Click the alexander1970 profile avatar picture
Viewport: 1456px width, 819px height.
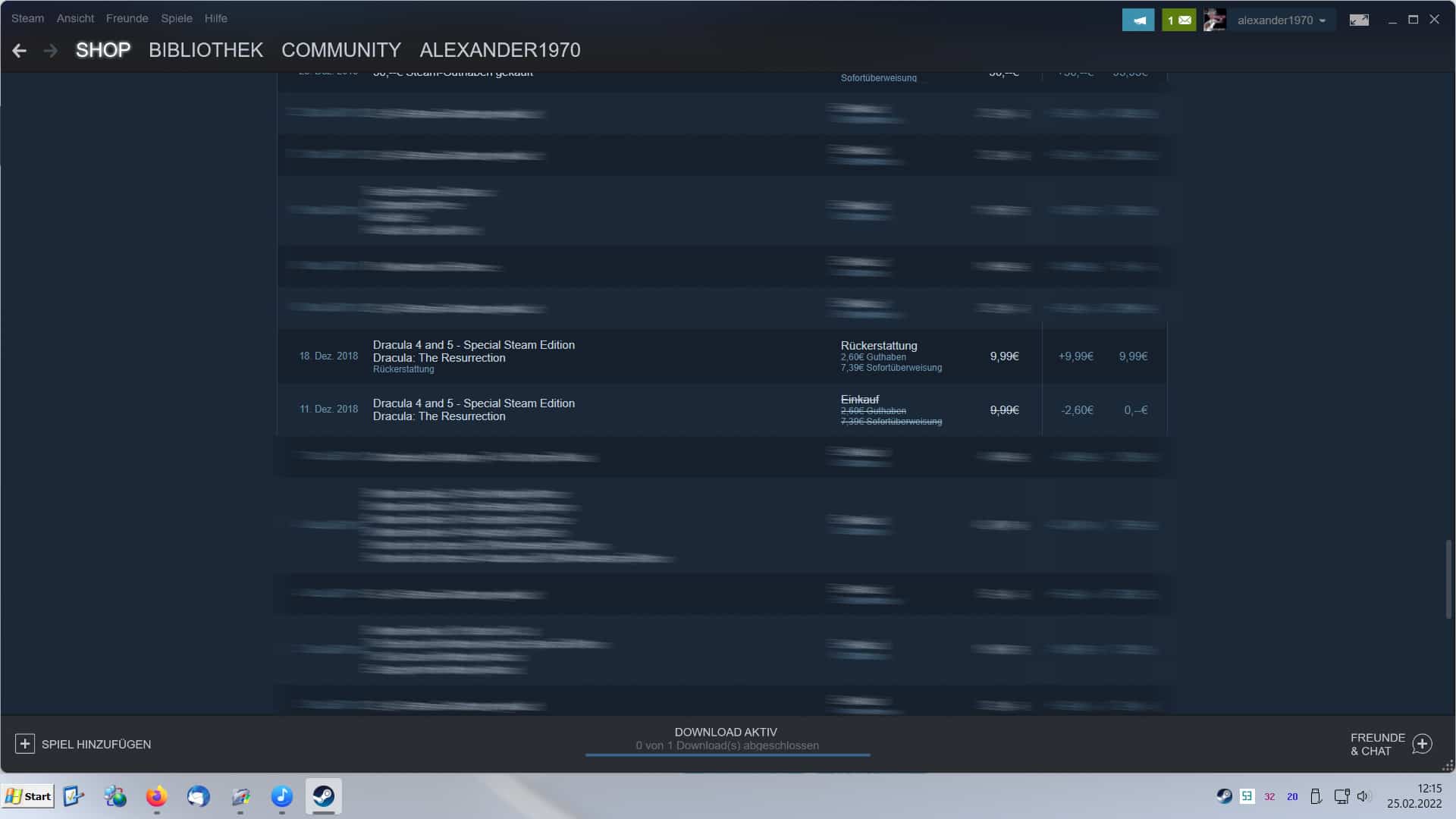tap(1215, 20)
